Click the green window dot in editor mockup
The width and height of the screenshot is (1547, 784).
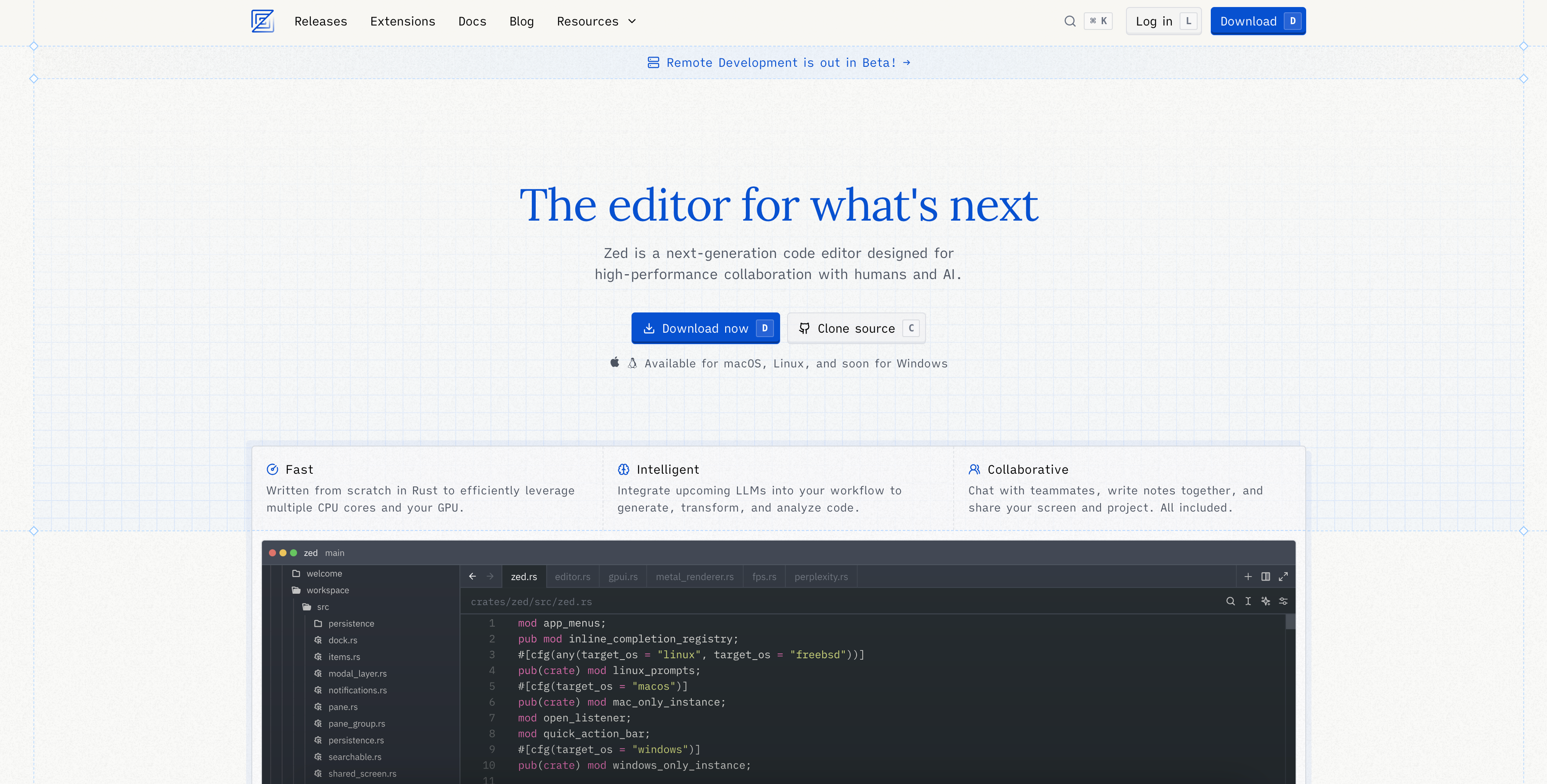click(293, 553)
